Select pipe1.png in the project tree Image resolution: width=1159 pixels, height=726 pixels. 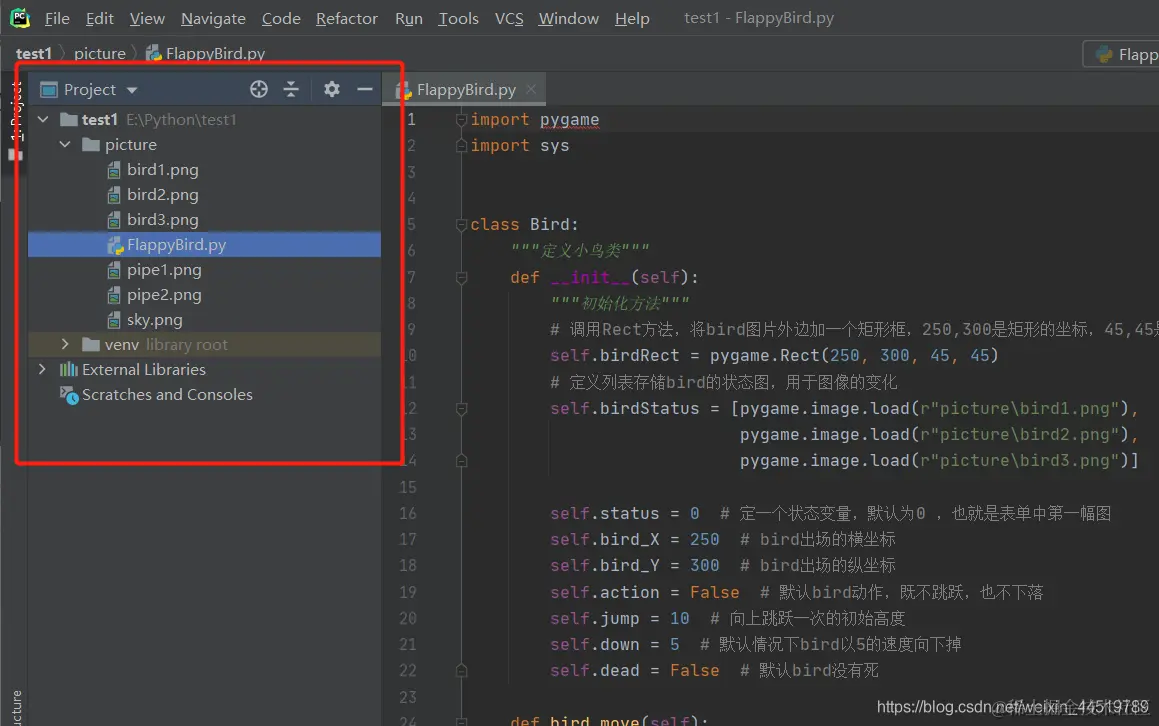(204, 270)
